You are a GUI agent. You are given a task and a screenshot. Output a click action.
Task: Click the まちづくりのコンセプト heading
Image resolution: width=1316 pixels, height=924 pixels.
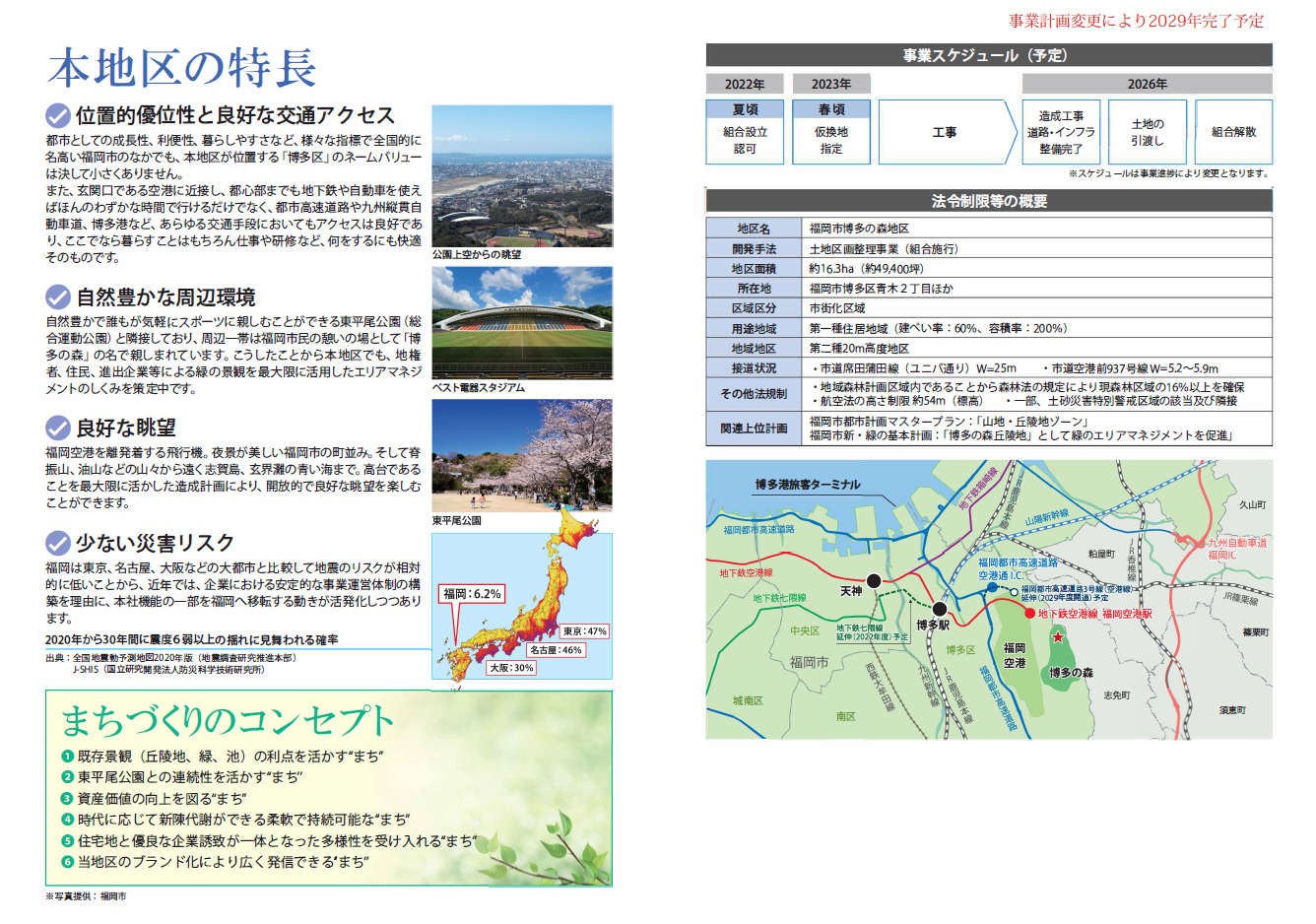click(x=228, y=721)
